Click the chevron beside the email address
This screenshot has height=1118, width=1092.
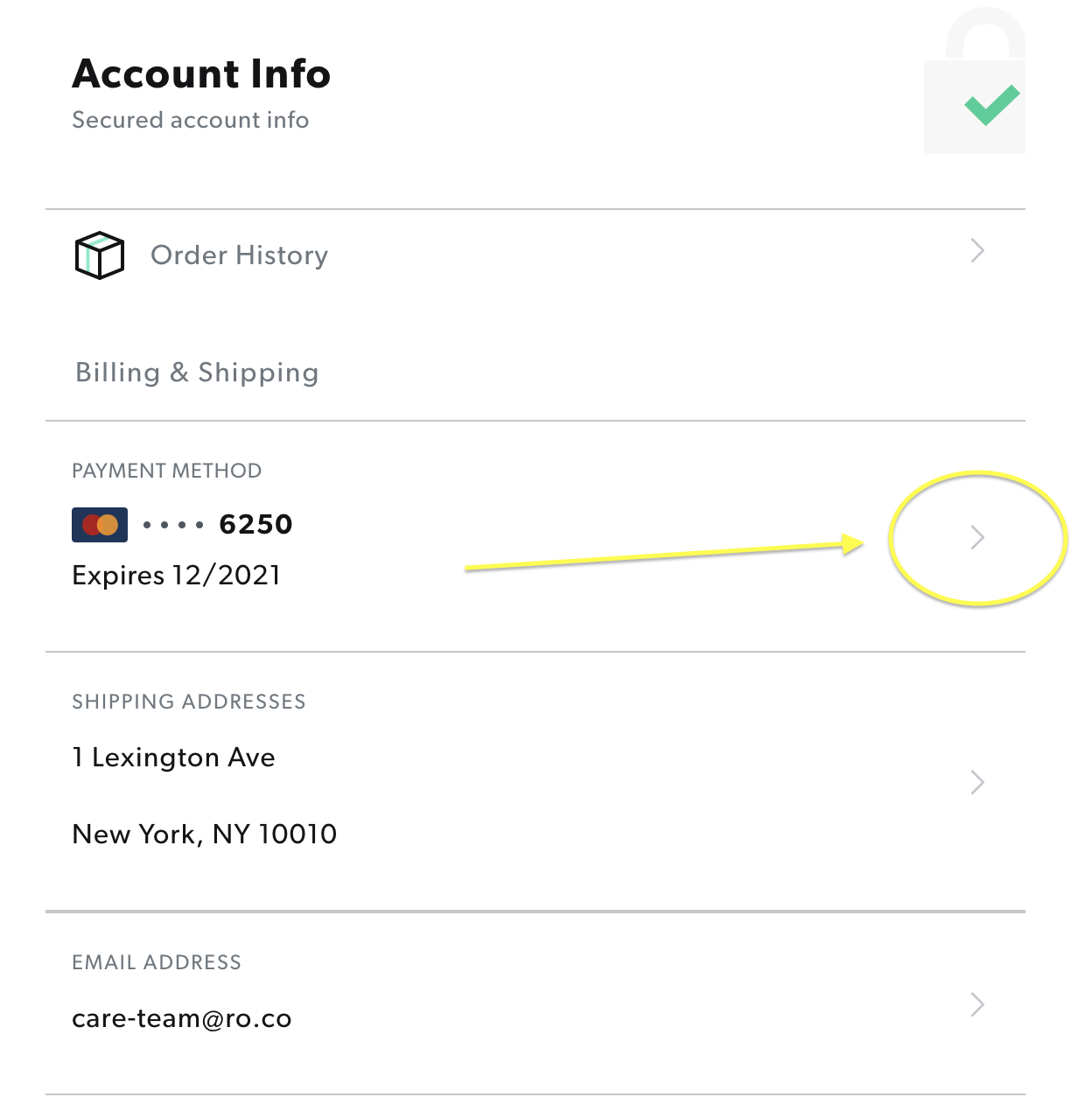(977, 1004)
